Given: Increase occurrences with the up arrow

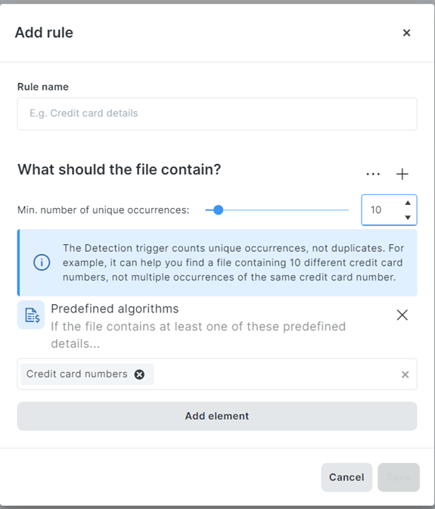Looking at the screenshot, I should tap(408, 203).
